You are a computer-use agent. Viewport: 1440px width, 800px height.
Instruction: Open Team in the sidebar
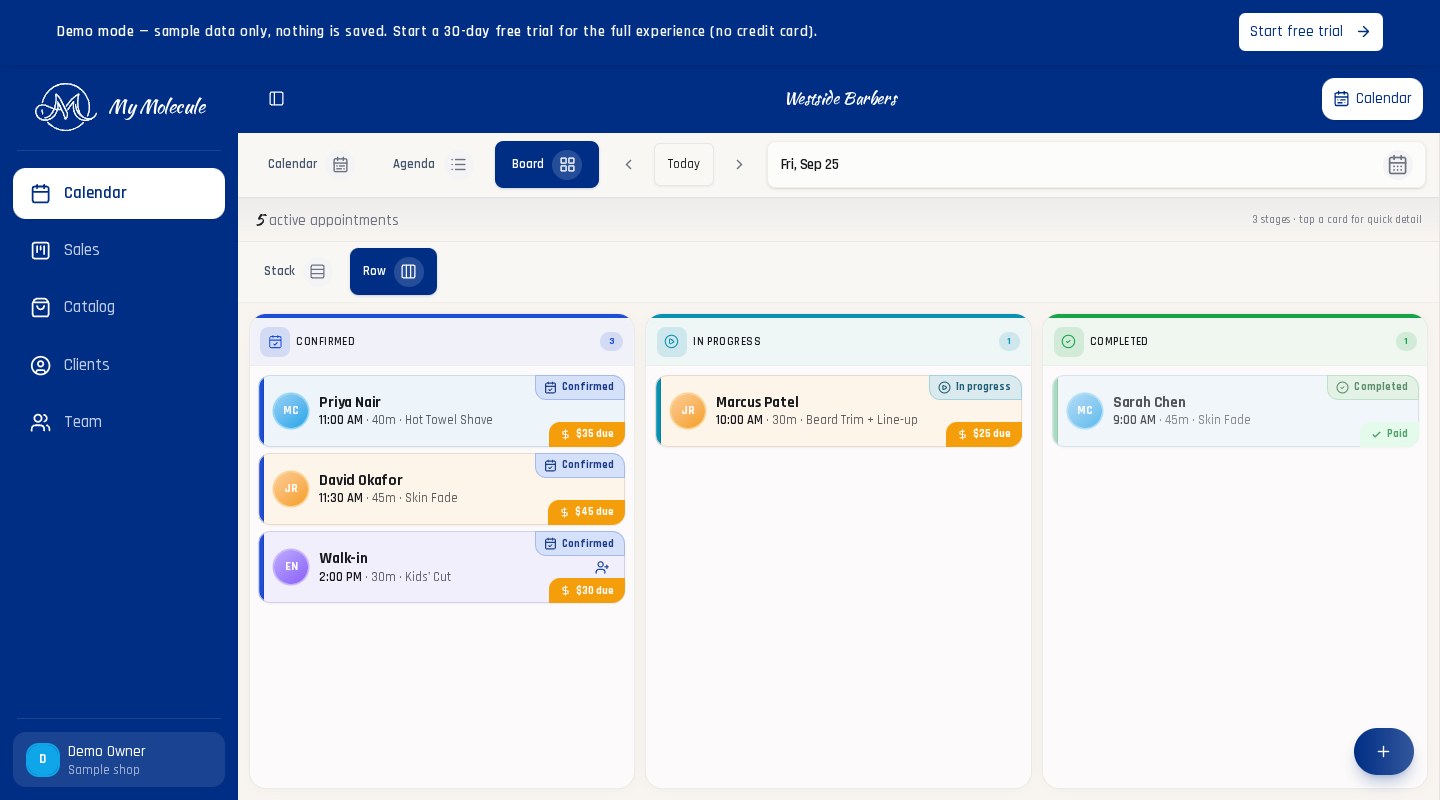pos(119,422)
